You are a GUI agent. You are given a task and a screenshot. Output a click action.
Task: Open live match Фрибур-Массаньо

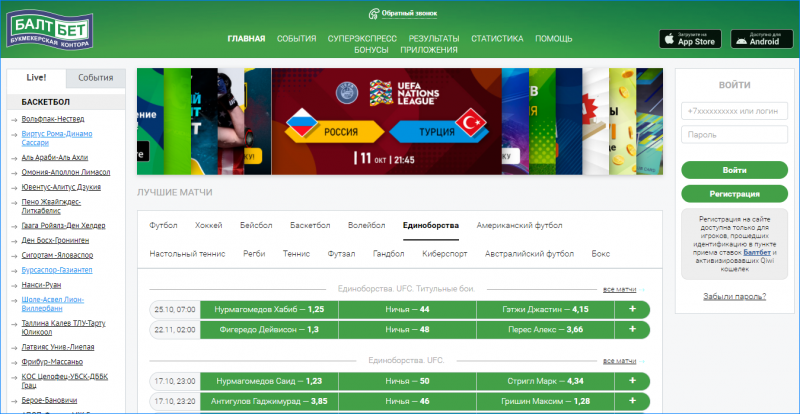(x=52, y=362)
